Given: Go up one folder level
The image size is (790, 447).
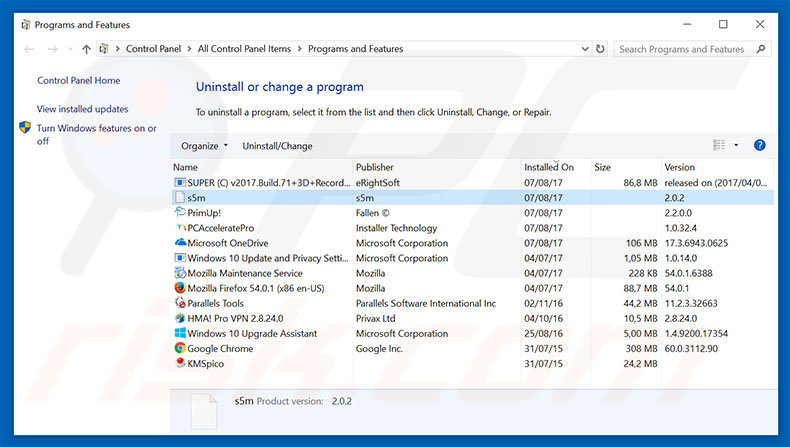Looking at the screenshot, I should 86,49.
